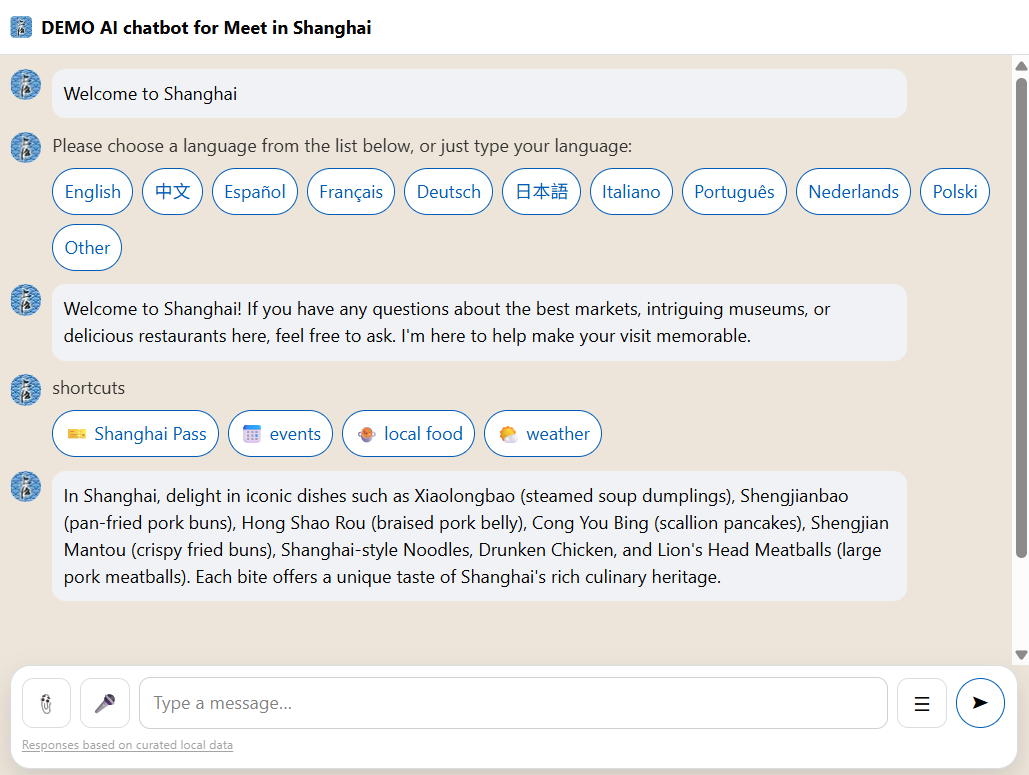Click the chatbot logo in header
Viewport: 1029px width, 775px height.
[21, 27]
